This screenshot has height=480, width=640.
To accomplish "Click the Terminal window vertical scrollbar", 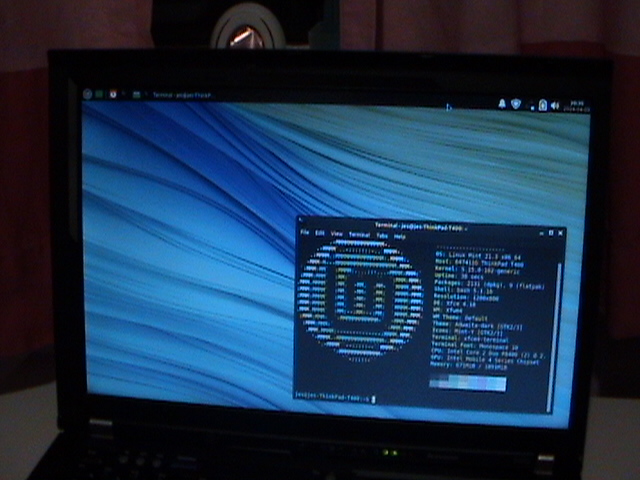I will 555,336.
